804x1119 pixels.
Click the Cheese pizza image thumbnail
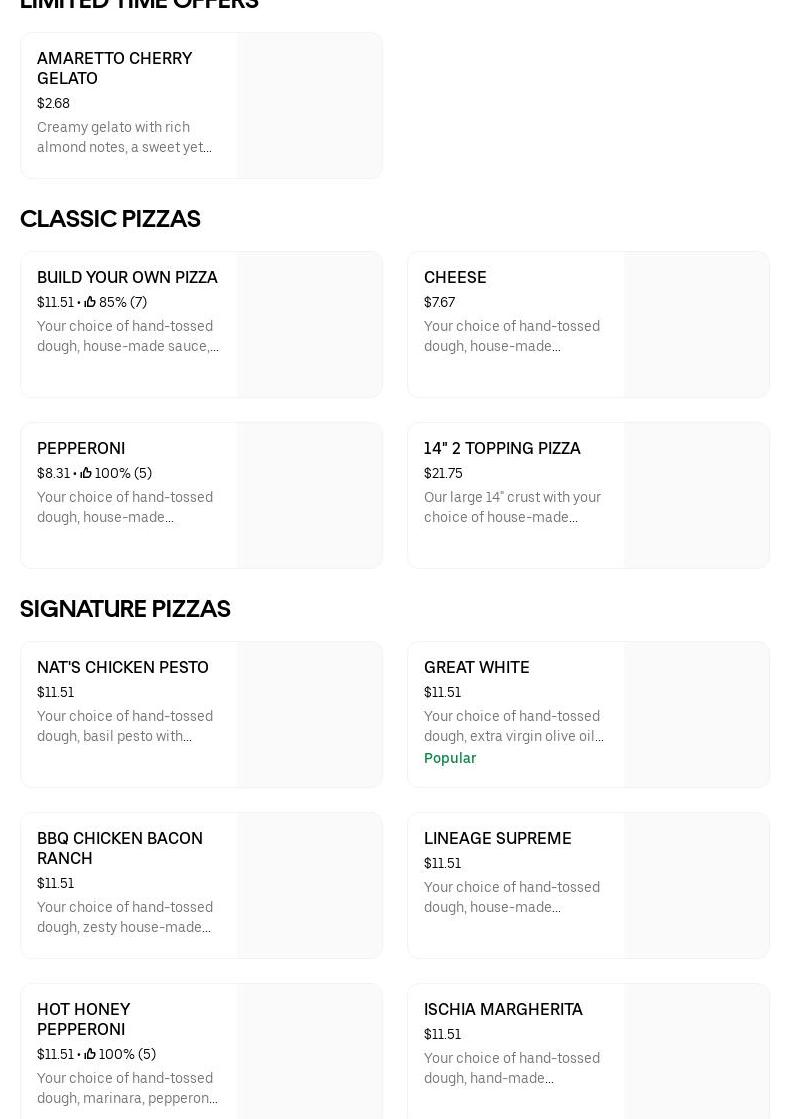(696, 325)
